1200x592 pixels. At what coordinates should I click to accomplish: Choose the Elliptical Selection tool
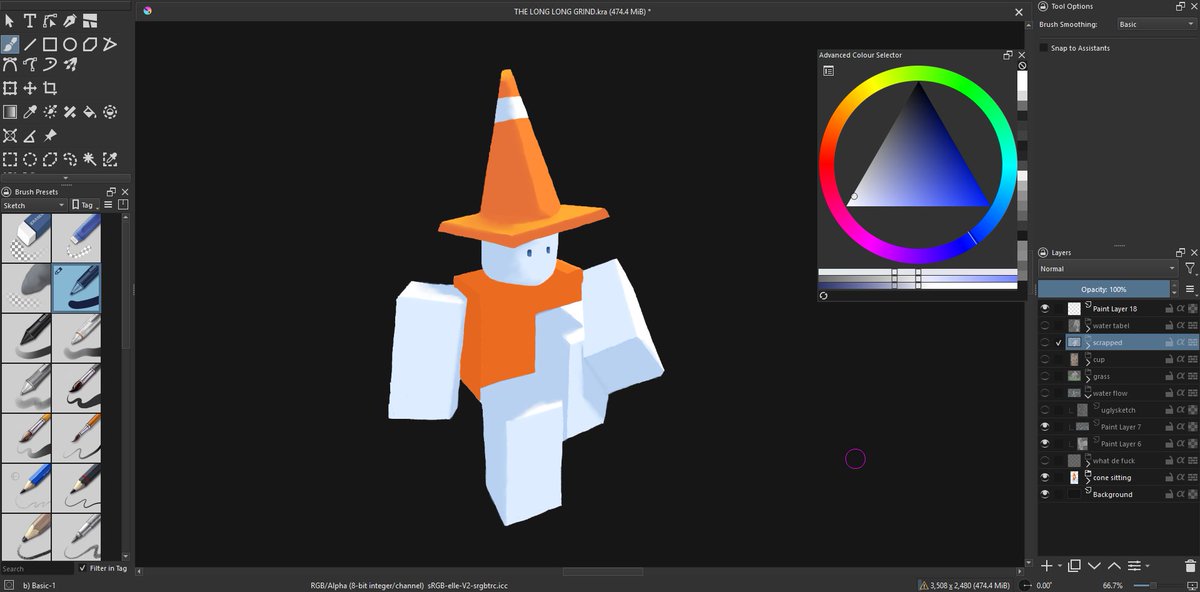click(x=30, y=159)
